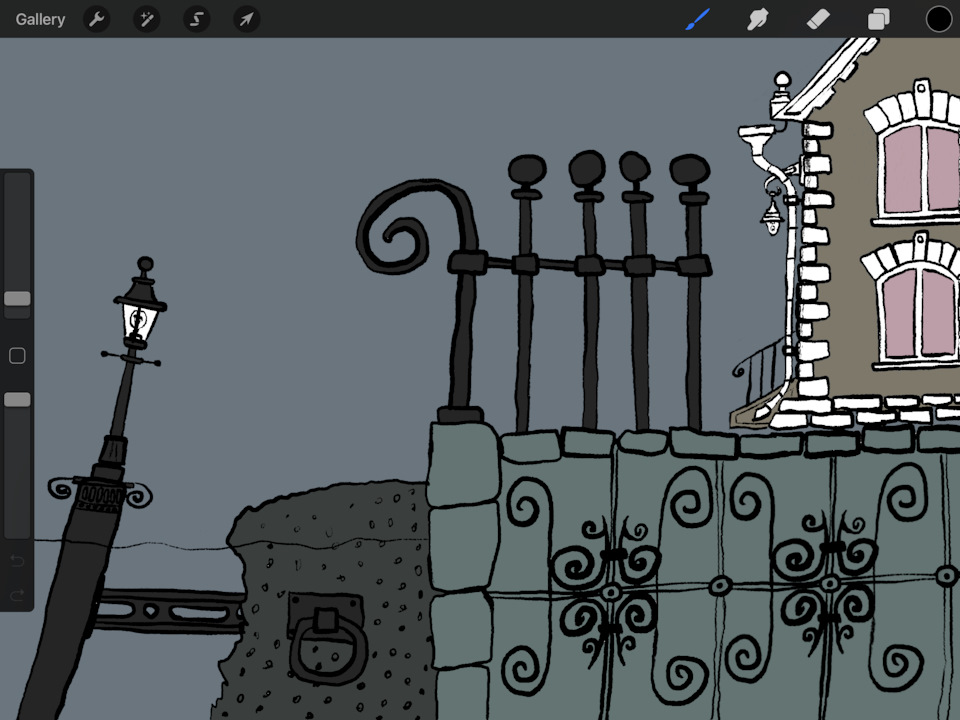Viewport: 960px width, 720px height.
Task: Open the Gallery
Action: (40, 20)
